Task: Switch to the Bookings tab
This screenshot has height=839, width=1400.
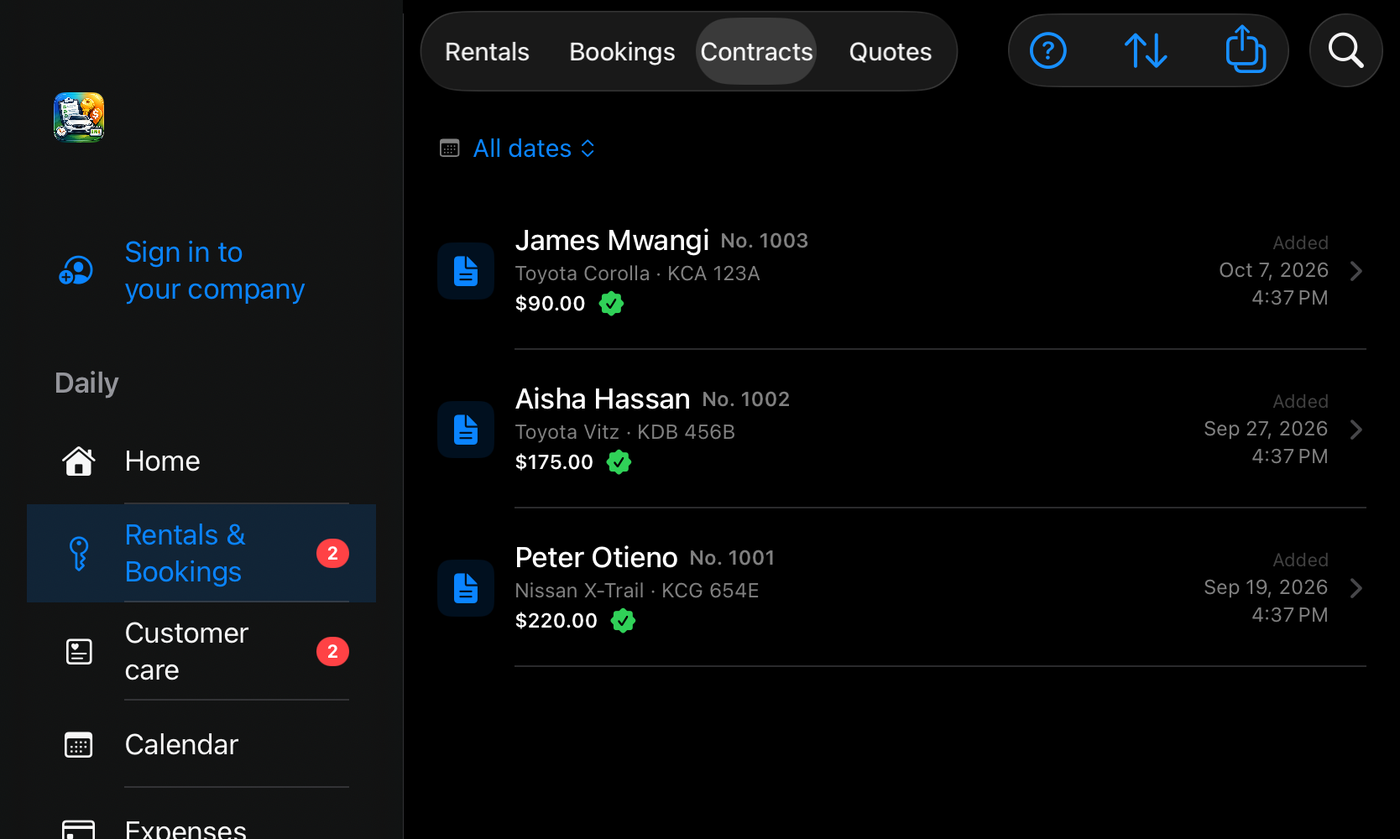Action: pos(622,52)
